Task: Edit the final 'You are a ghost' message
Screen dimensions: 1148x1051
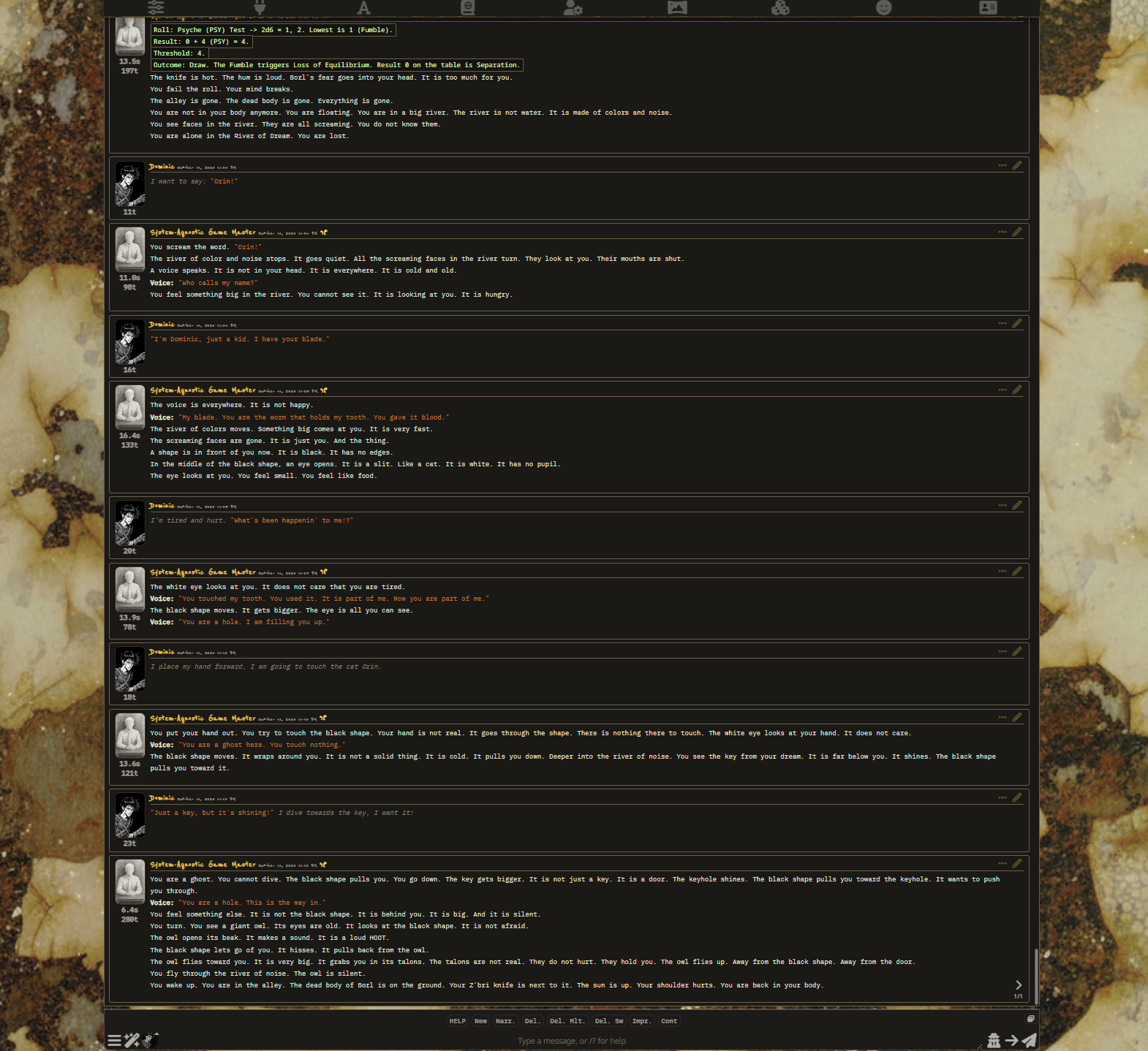Action: pos(1016,864)
